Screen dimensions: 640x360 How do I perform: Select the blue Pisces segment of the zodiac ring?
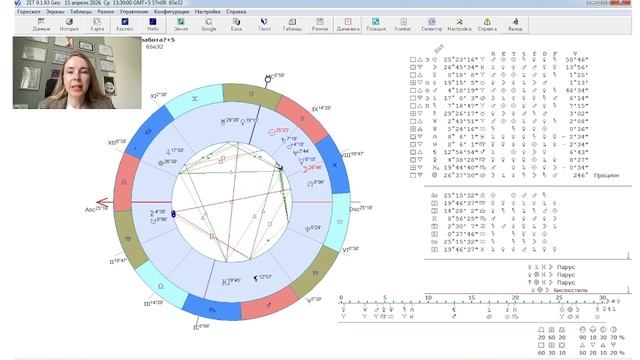334,165
